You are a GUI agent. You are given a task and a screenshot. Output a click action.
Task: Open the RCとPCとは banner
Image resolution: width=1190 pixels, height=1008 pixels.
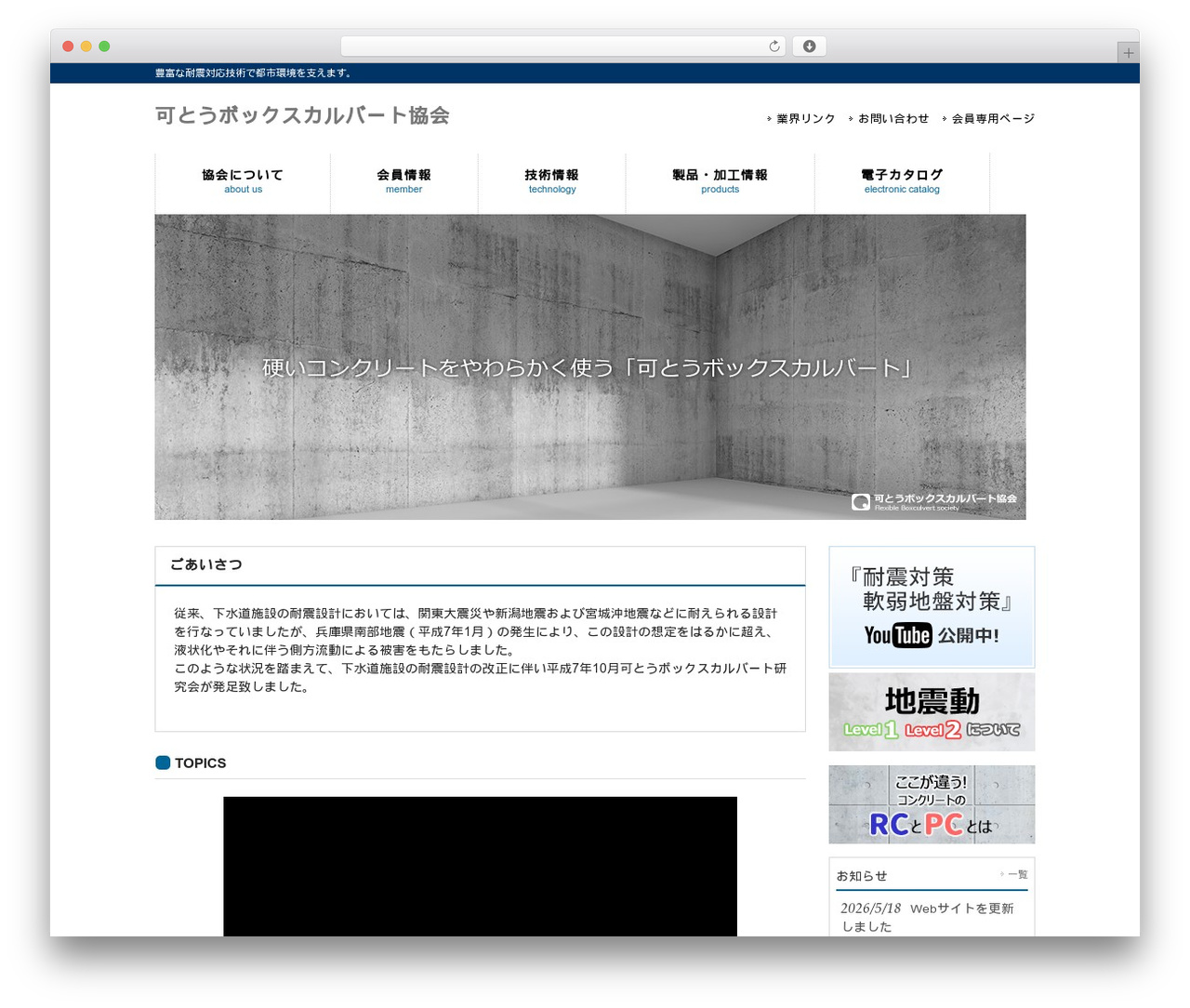coord(932,804)
